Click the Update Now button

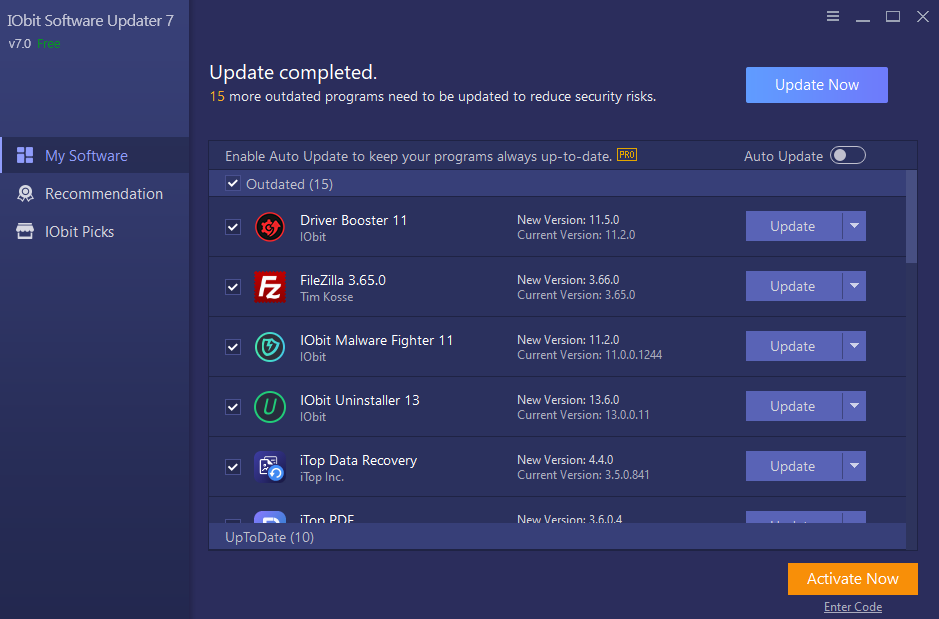click(816, 84)
